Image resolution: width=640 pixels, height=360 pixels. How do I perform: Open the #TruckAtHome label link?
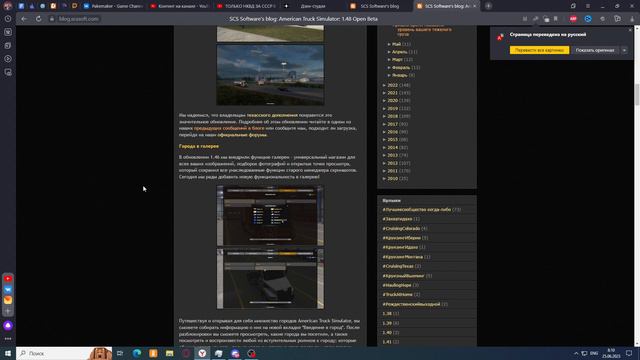397,294
